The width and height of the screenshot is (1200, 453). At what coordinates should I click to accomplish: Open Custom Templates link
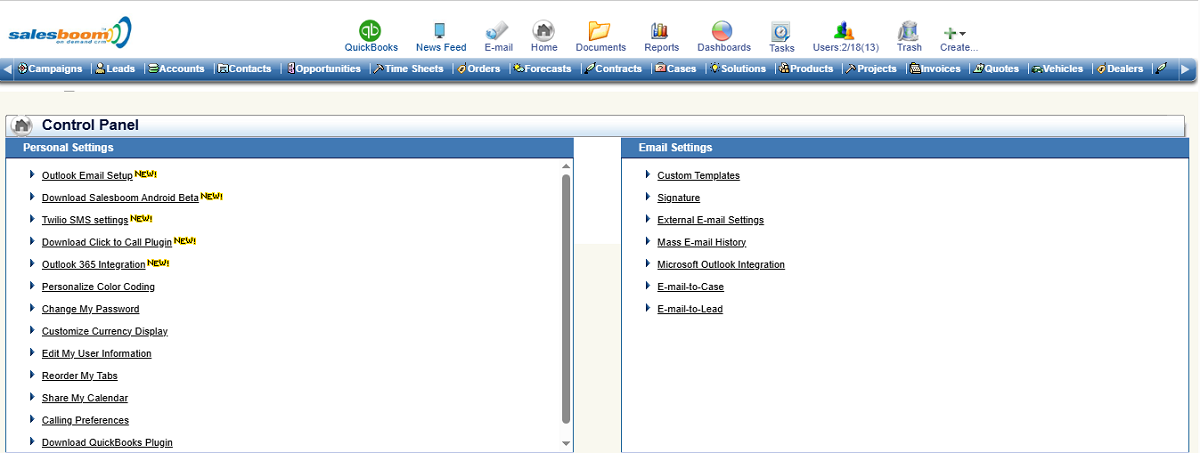click(699, 176)
